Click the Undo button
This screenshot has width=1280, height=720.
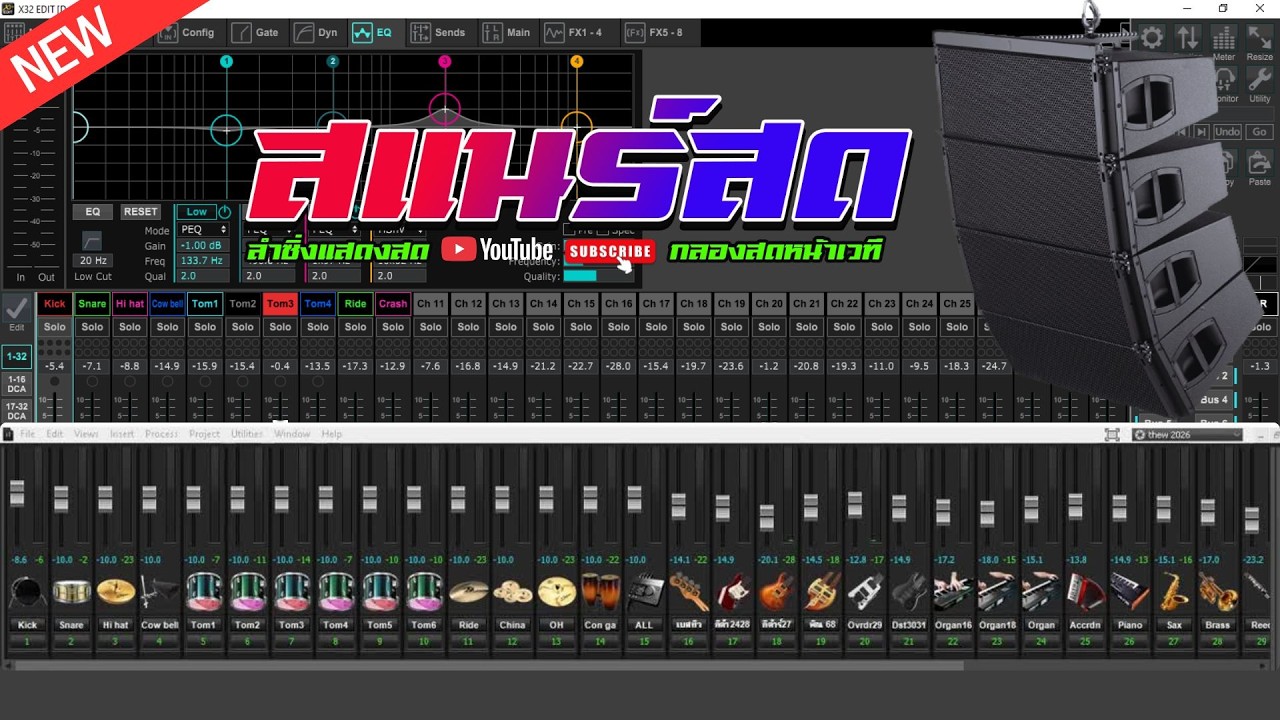tap(1227, 132)
